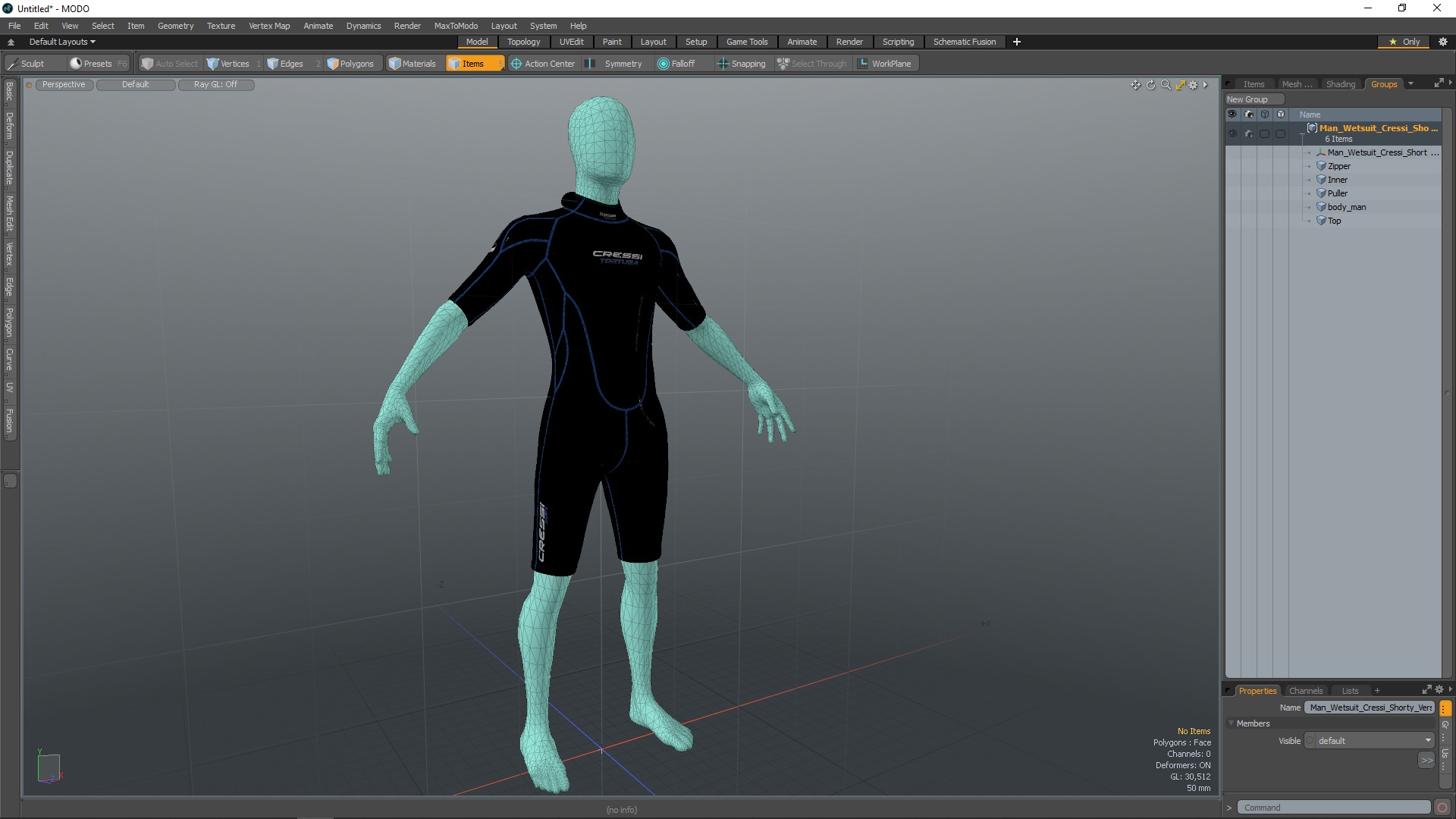The width and height of the screenshot is (1456, 819).
Task: Open the Action Center options
Action: pos(543,64)
